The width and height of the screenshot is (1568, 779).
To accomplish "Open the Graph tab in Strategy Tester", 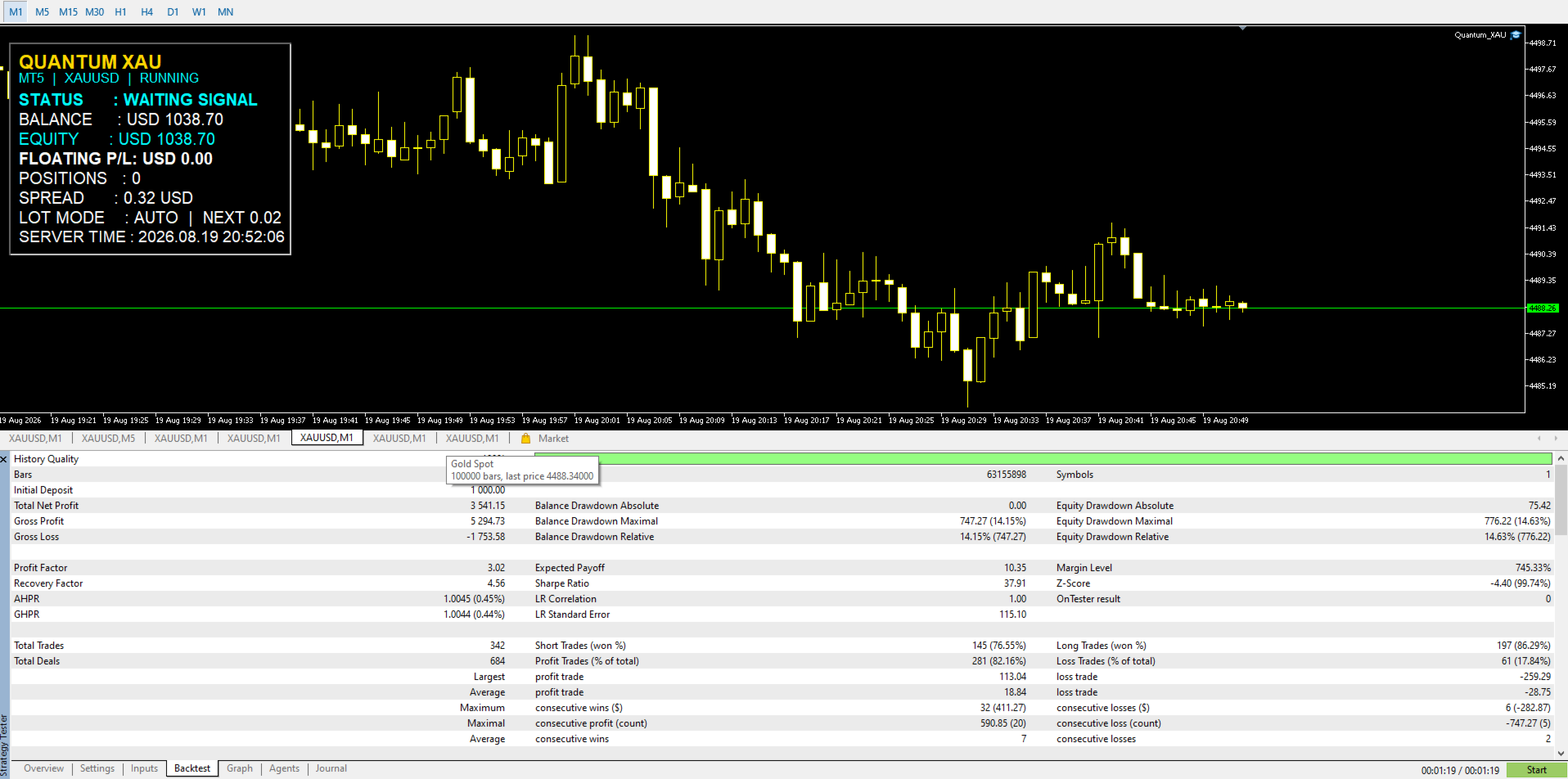I will 240,768.
